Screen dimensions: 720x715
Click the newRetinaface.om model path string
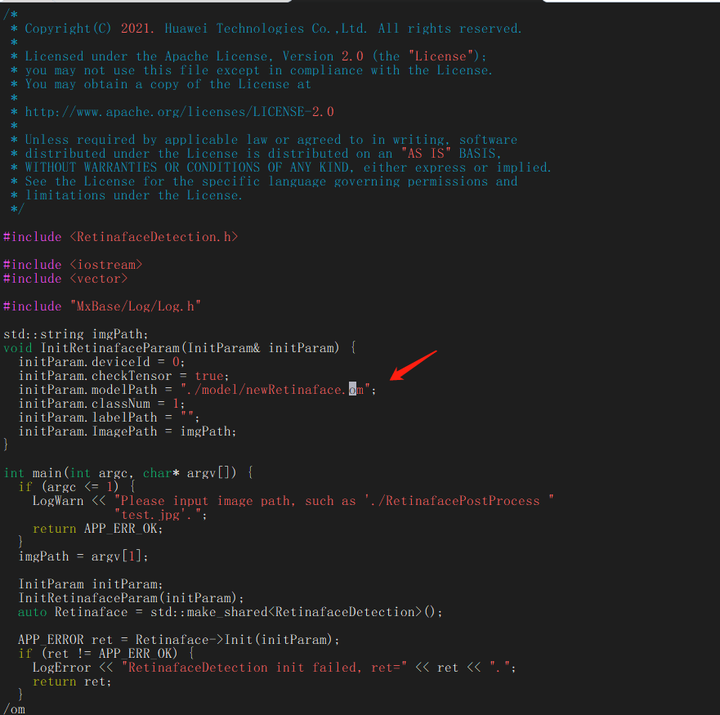click(276, 390)
